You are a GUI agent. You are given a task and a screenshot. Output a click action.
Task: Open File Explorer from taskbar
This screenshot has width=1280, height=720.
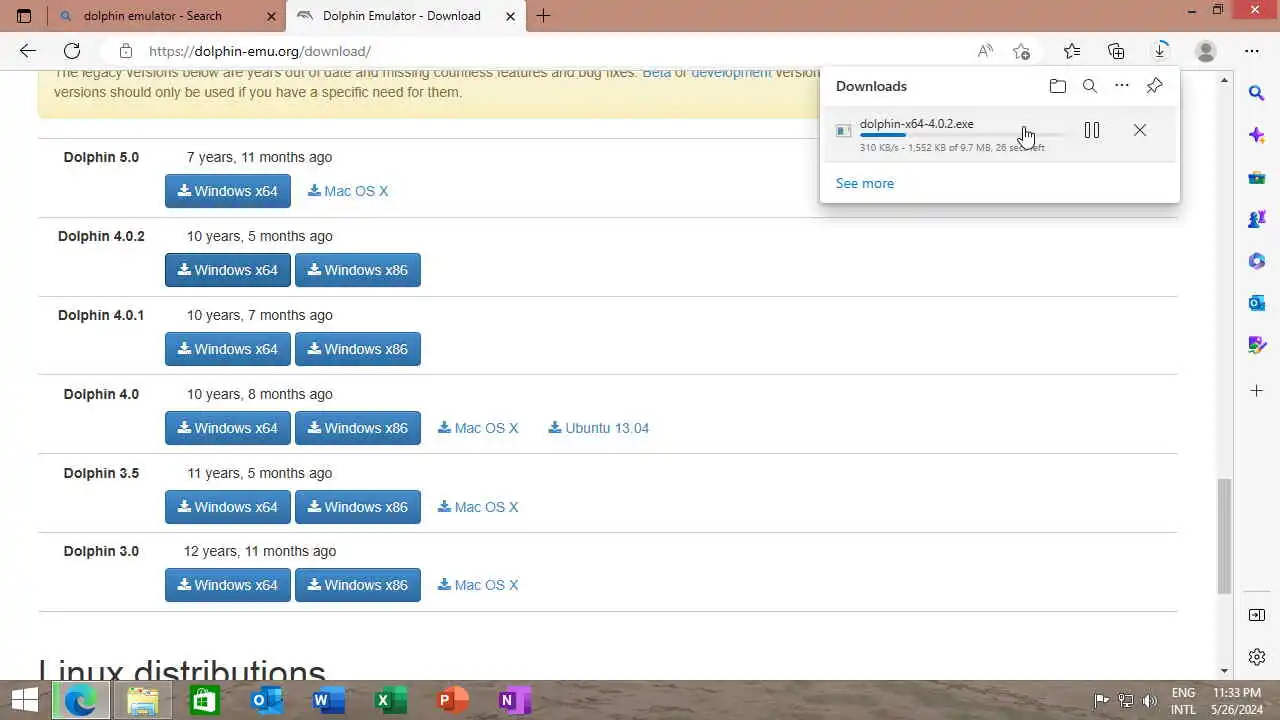point(143,701)
